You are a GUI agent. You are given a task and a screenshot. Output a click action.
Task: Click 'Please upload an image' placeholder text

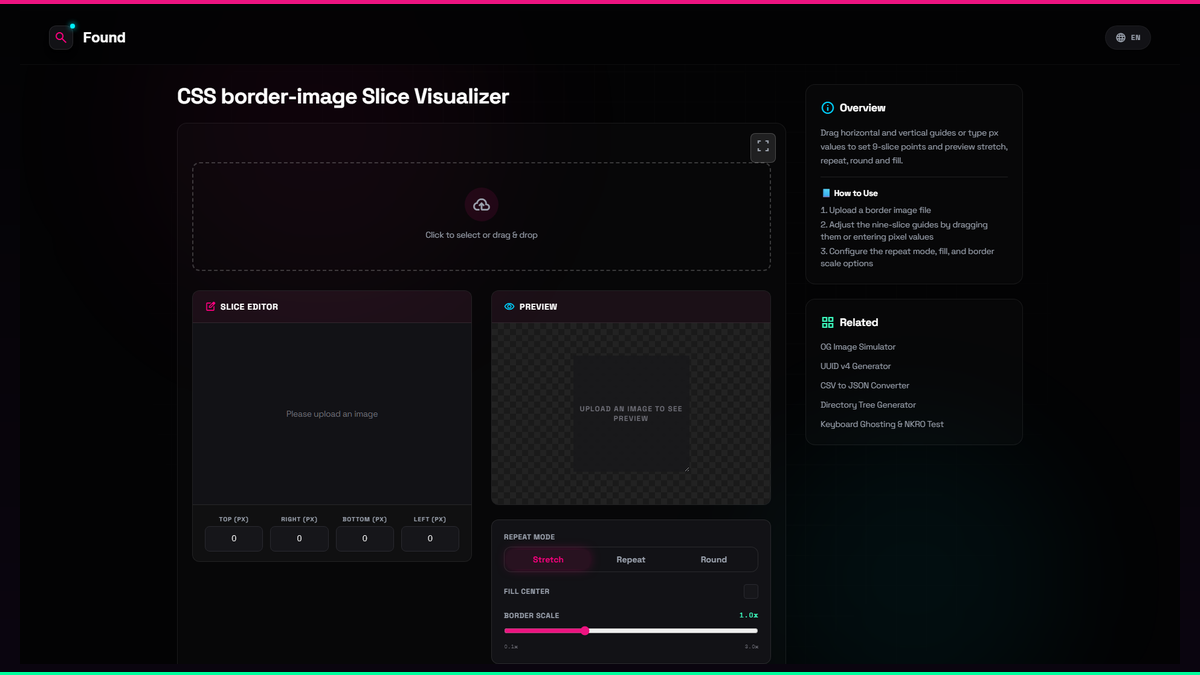coord(332,414)
